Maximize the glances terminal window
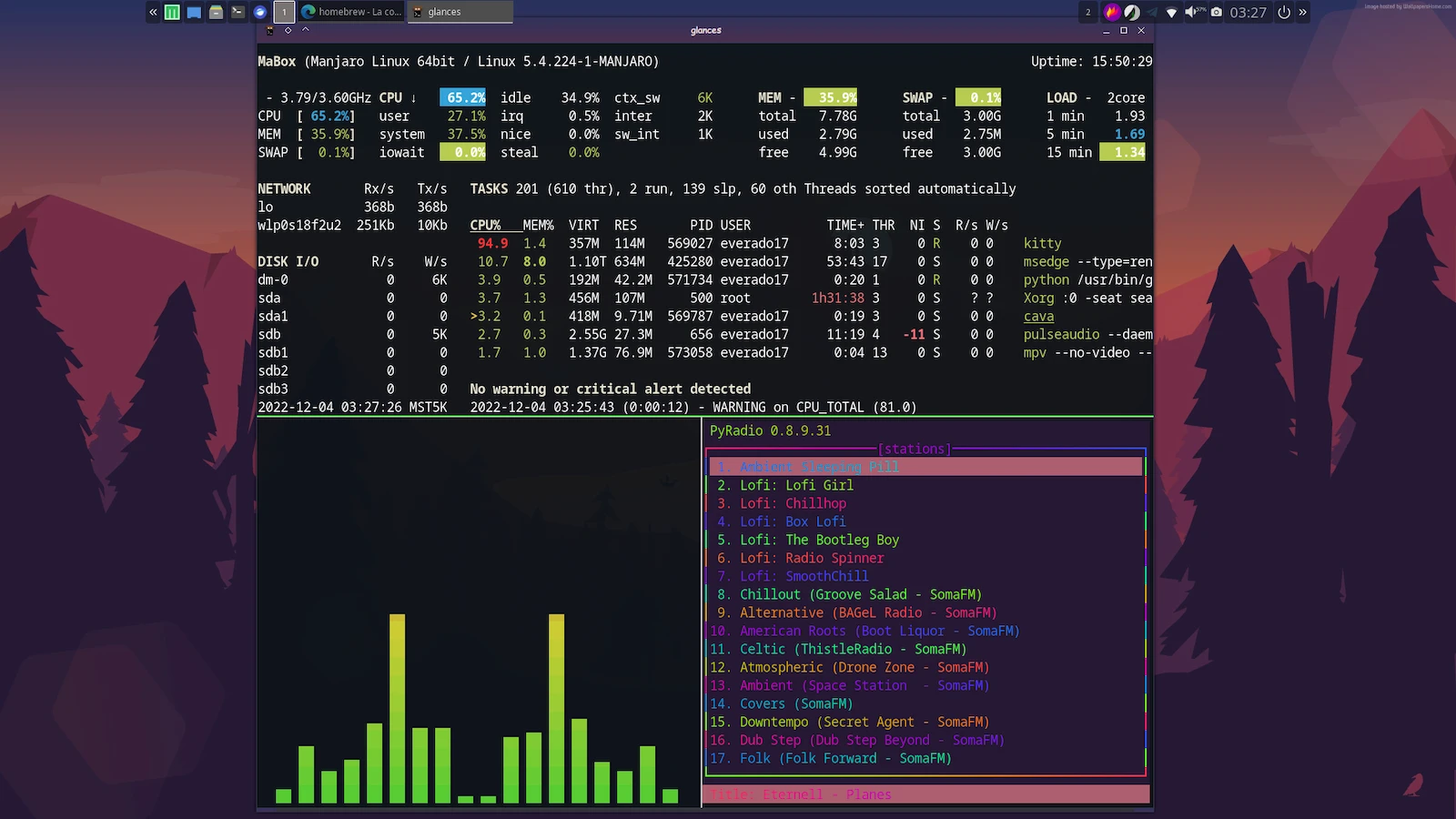Image resolution: width=1456 pixels, height=819 pixels. point(1124,30)
